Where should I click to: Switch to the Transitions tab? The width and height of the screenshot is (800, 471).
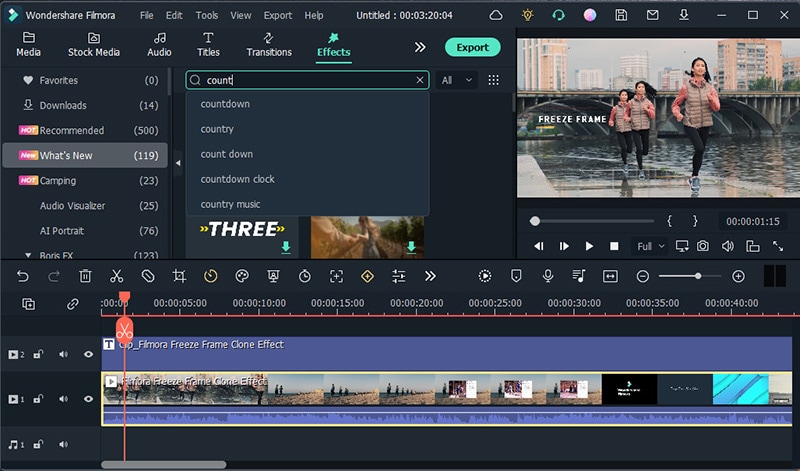(x=269, y=44)
